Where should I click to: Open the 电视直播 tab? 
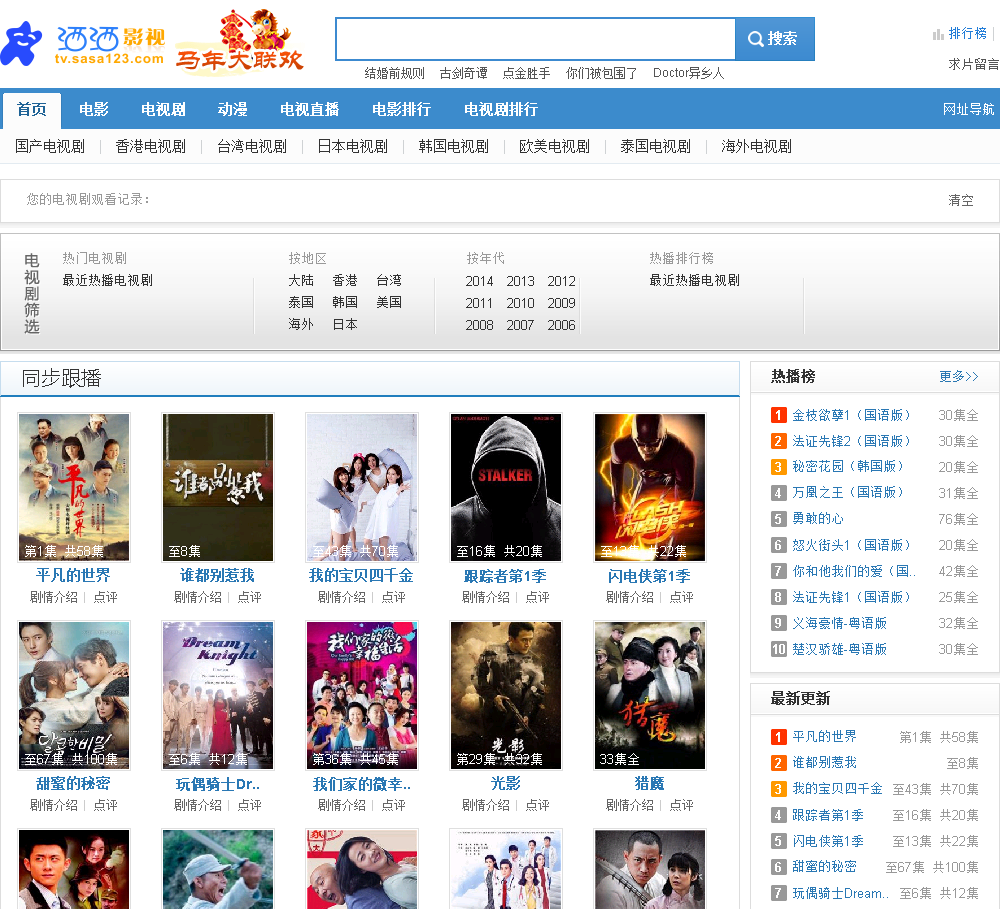(x=309, y=110)
